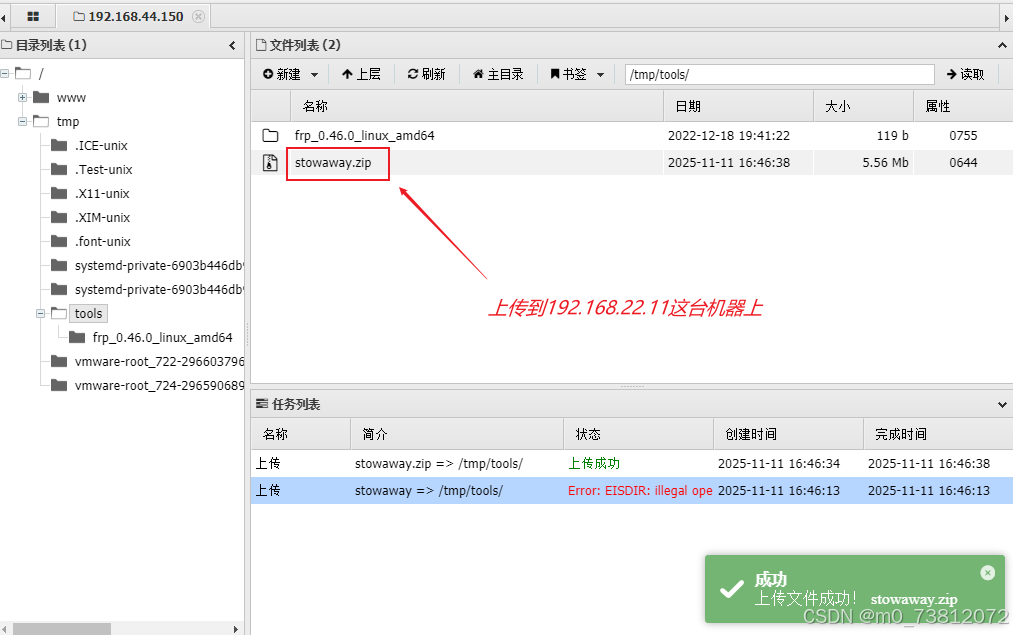Image resolution: width=1013 pixels, height=635 pixels.
Task: Select the stowaway.zip archive file icon
Action: click(x=270, y=163)
